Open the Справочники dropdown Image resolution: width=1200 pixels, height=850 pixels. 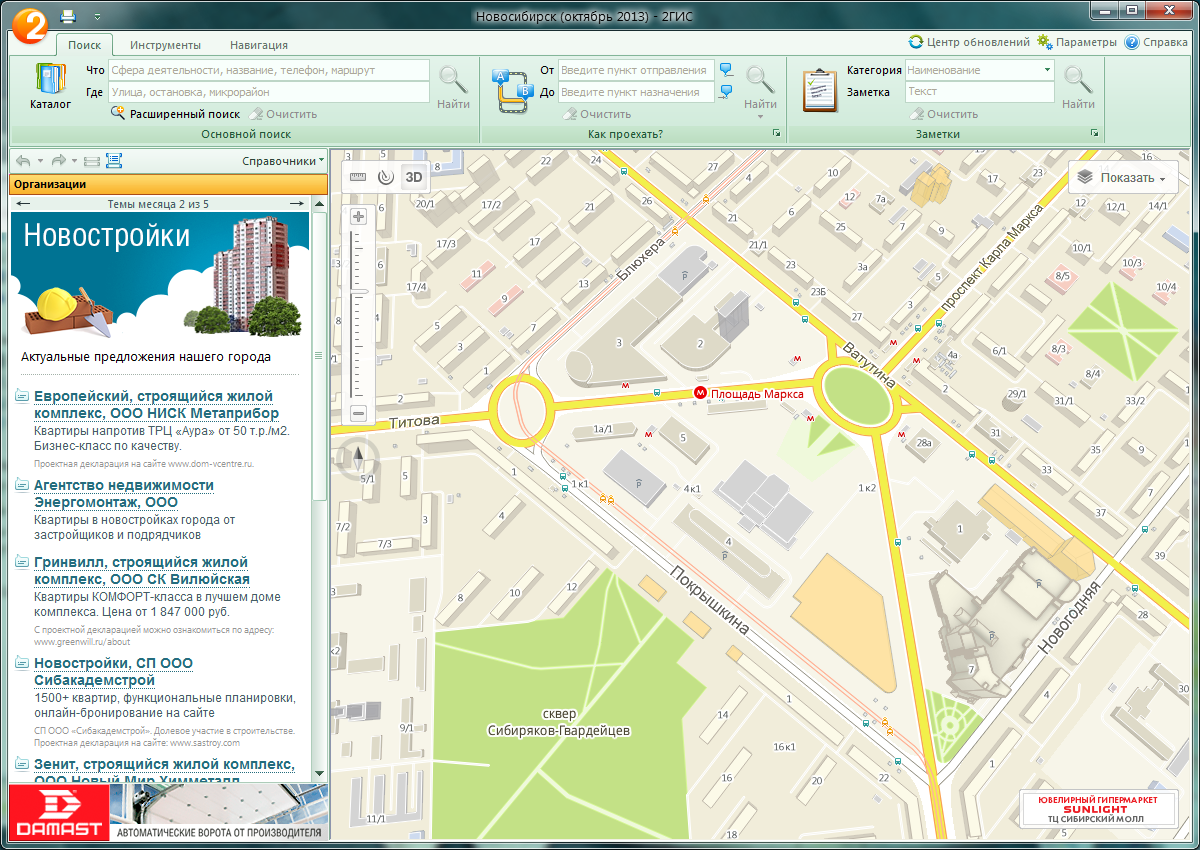[284, 161]
